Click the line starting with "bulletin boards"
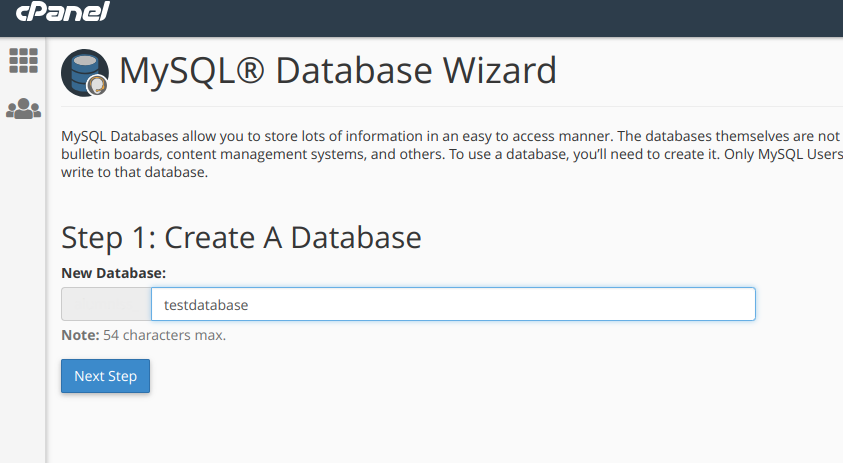This screenshot has width=843, height=463. pyautogui.click(x=452, y=154)
